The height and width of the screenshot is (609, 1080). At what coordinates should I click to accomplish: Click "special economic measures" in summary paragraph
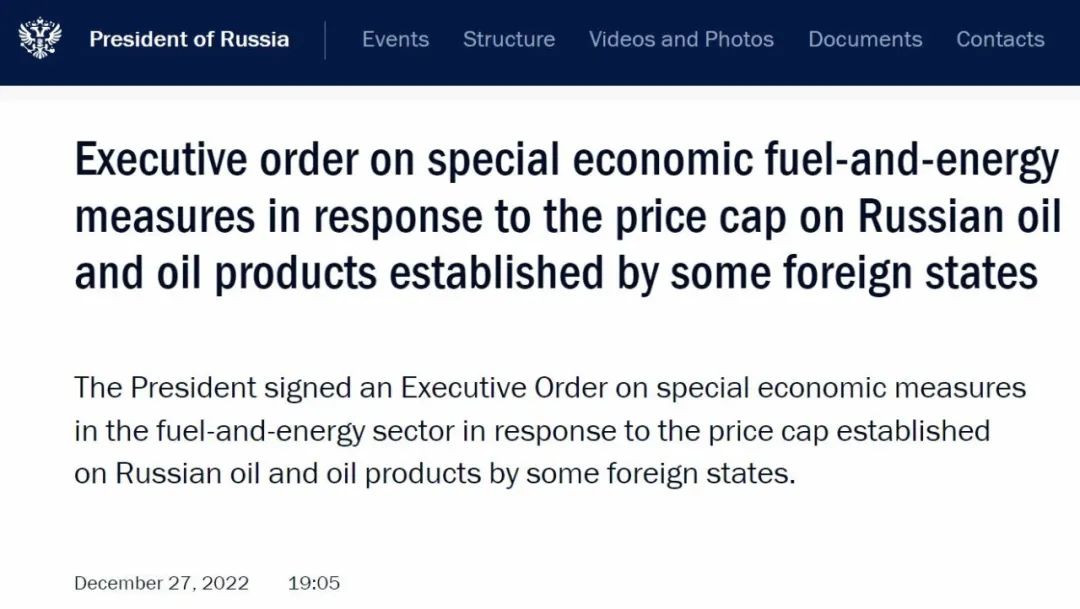(x=840, y=389)
